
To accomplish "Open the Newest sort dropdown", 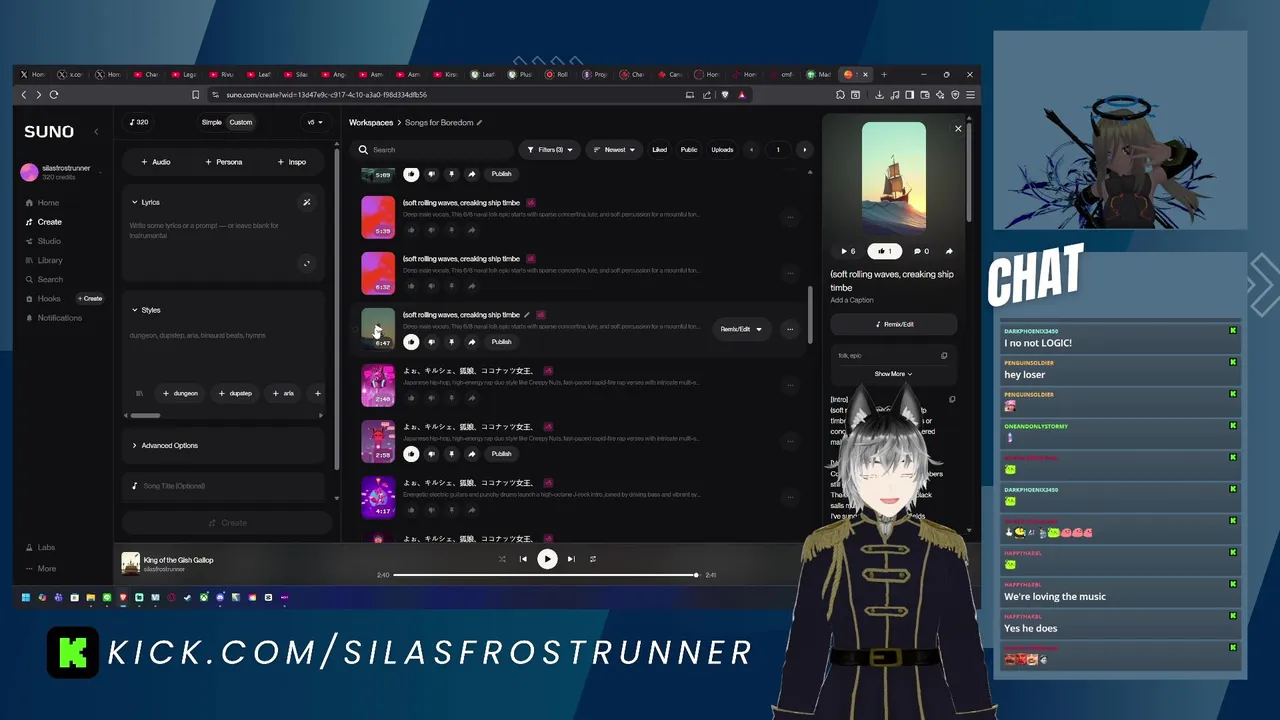I will pos(613,150).
